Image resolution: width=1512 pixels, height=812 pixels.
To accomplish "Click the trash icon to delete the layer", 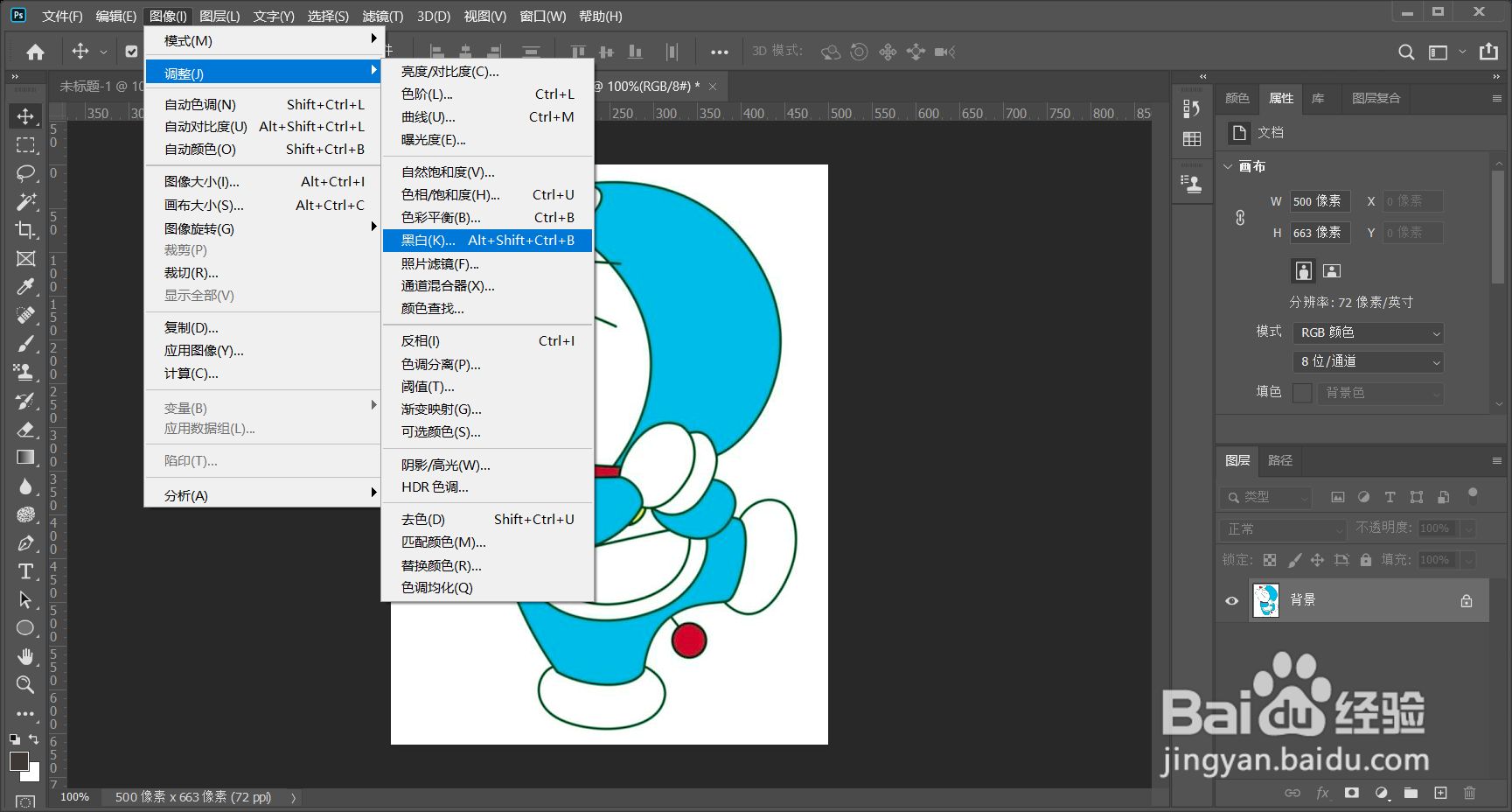I will (x=1469, y=793).
